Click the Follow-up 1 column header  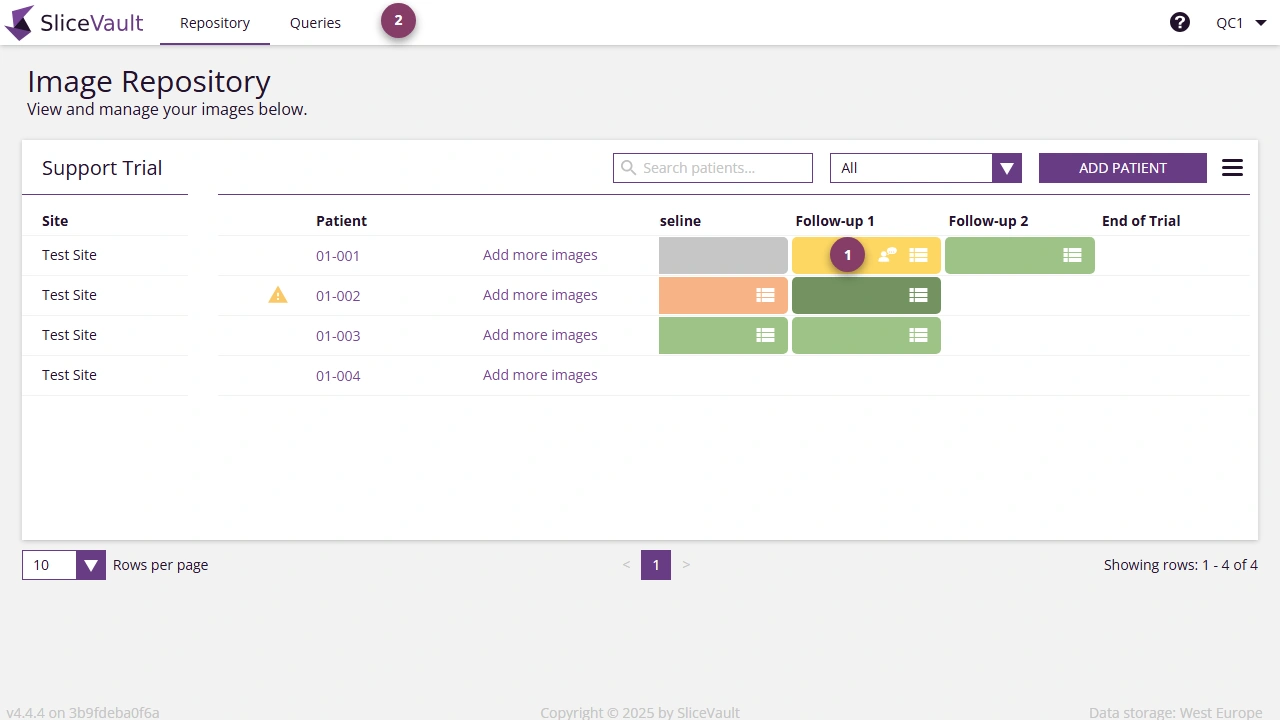click(x=835, y=221)
